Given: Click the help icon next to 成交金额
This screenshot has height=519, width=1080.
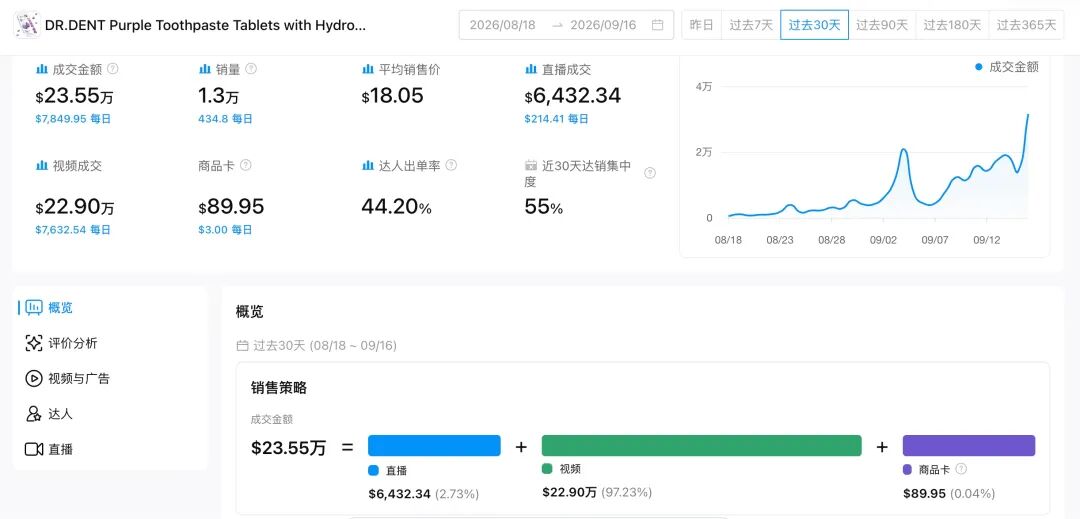Looking at the screenshot, I should [x=113, y=69].
